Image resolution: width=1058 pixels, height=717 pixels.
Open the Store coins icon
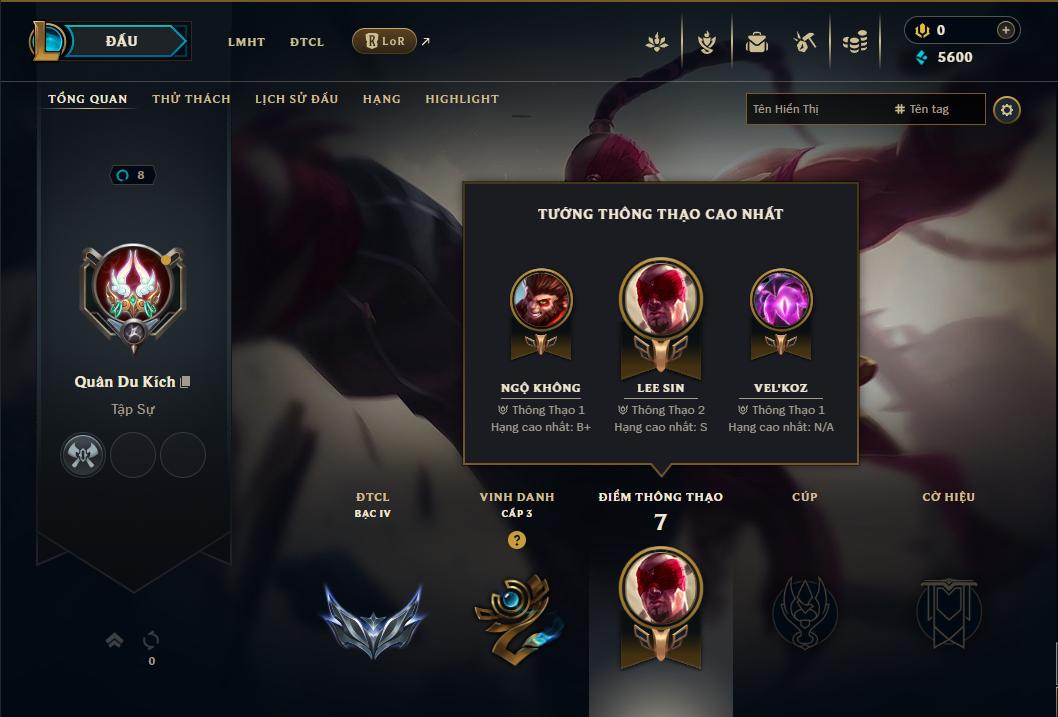pos(855,43)
